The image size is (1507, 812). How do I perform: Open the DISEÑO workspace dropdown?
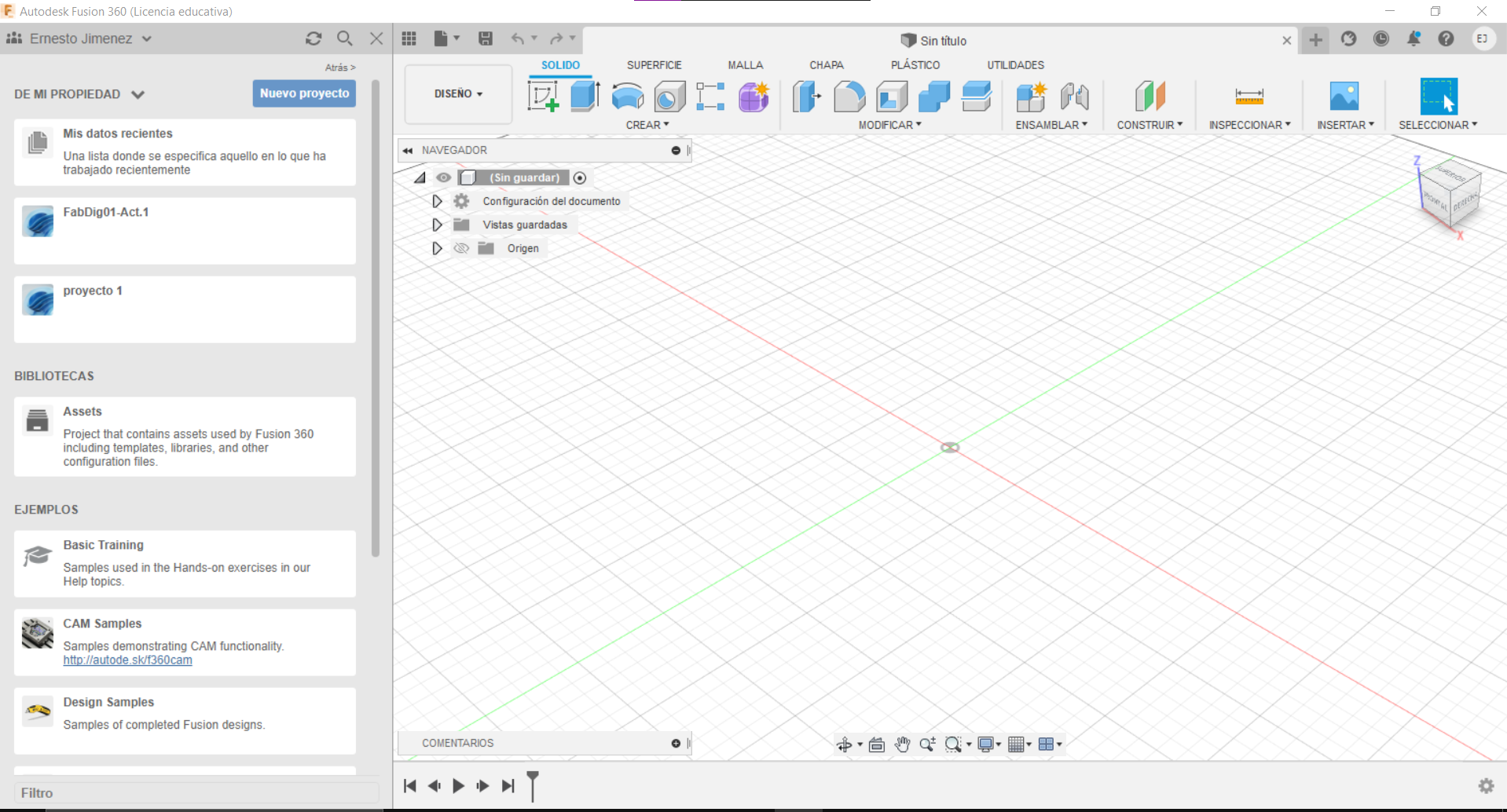[x=459, y=93]
